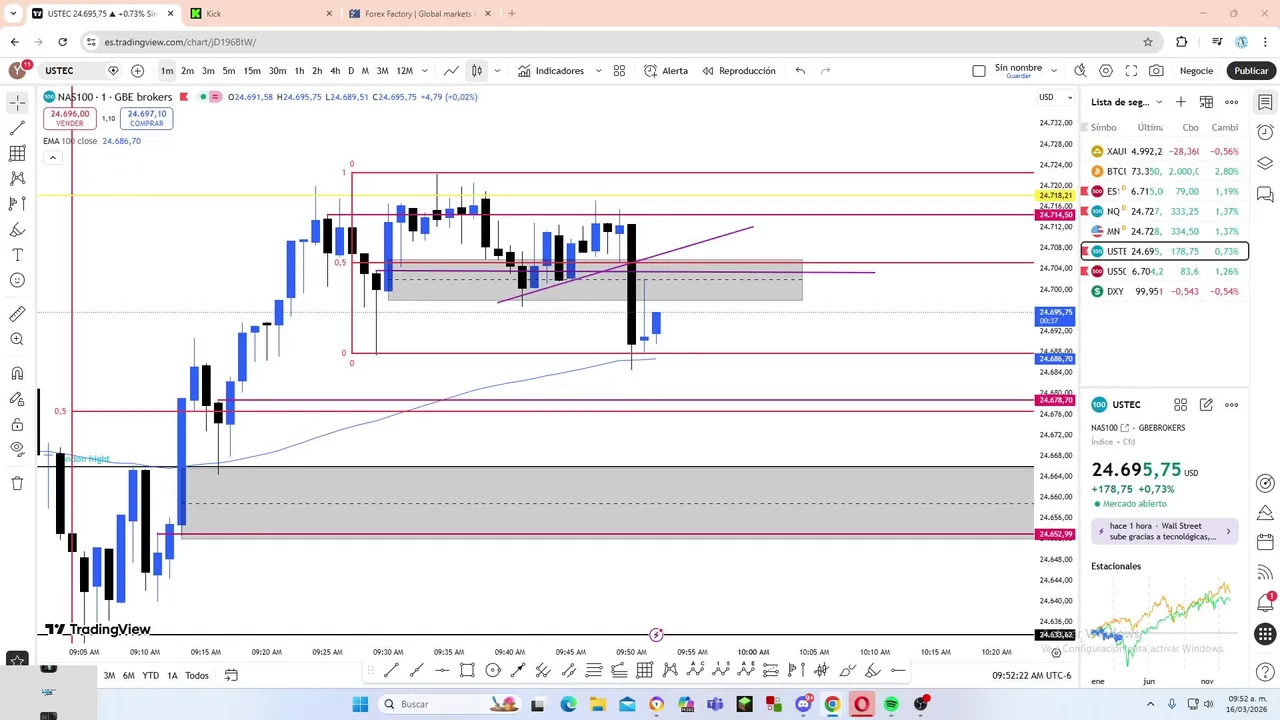This screenshot has width=1280, height=720.
Task: Expand chart type dropdown arrow
Action: click(497, 71)
